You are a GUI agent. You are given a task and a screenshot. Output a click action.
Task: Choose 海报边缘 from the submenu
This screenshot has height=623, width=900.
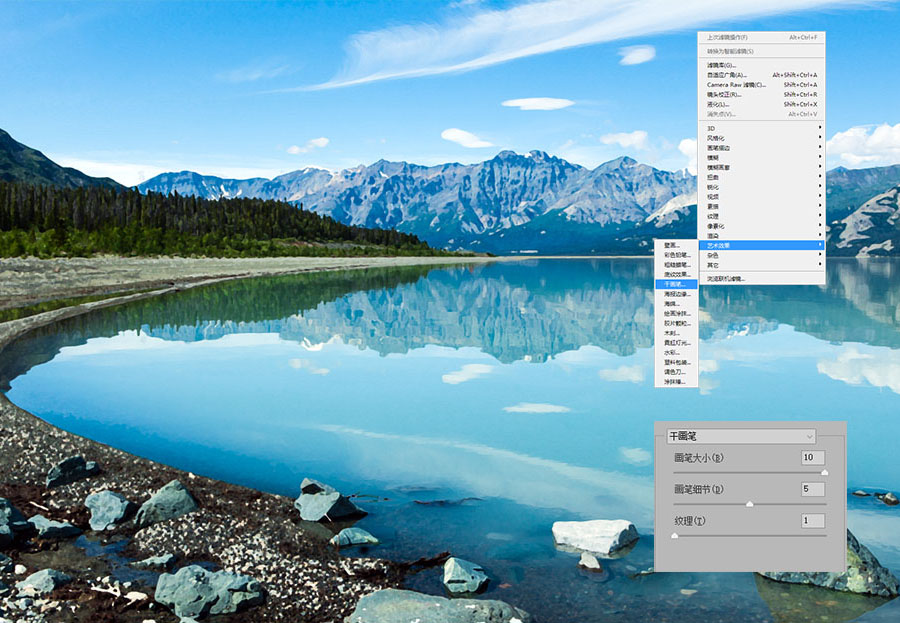pos(676,294)
